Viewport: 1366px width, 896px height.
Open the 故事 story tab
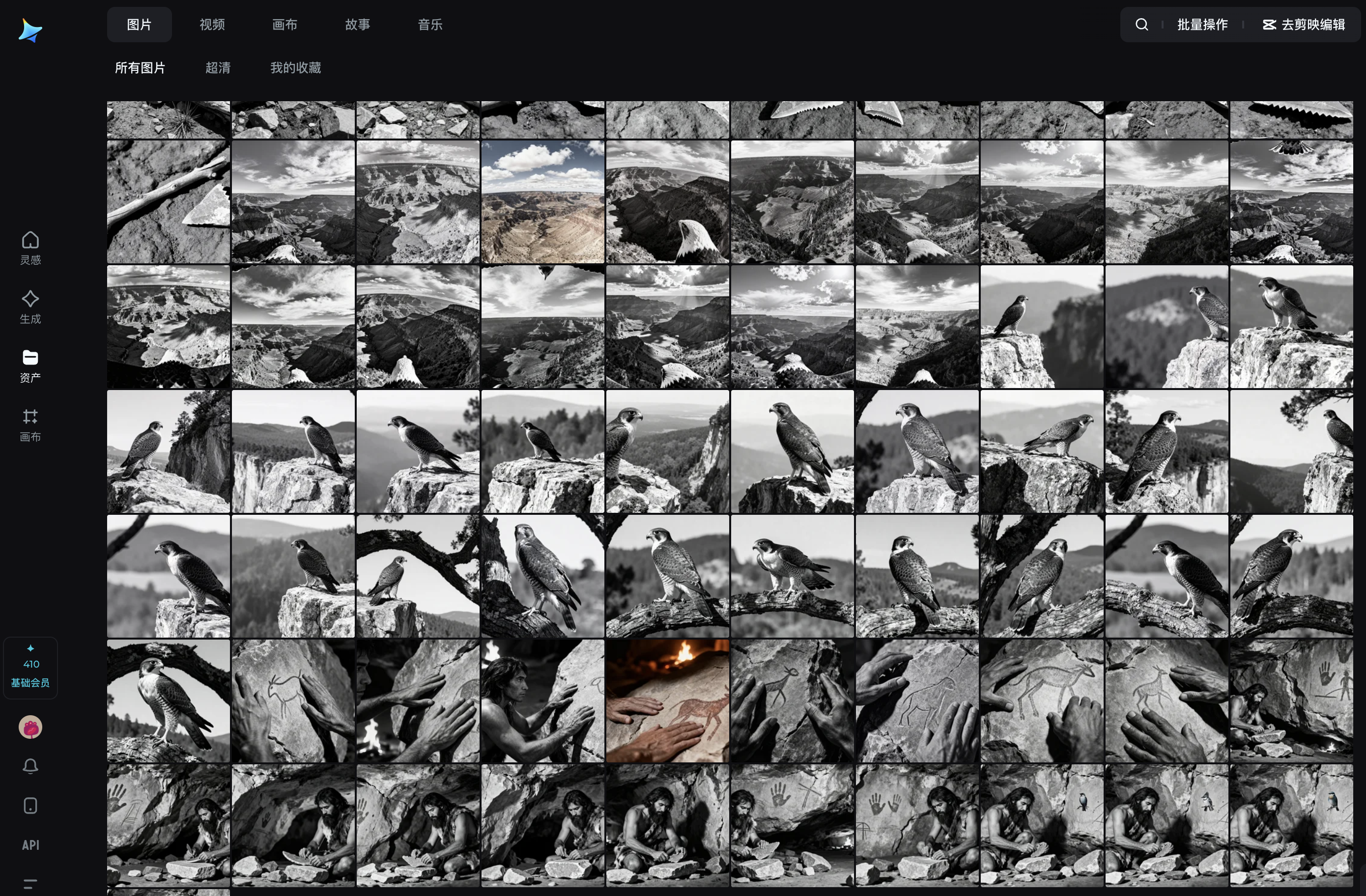pyautogui.click(x=357, y=25)
